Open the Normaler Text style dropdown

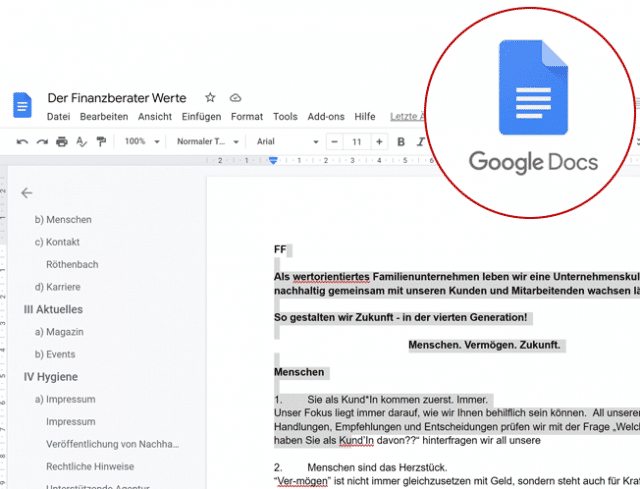pos(207,142)
